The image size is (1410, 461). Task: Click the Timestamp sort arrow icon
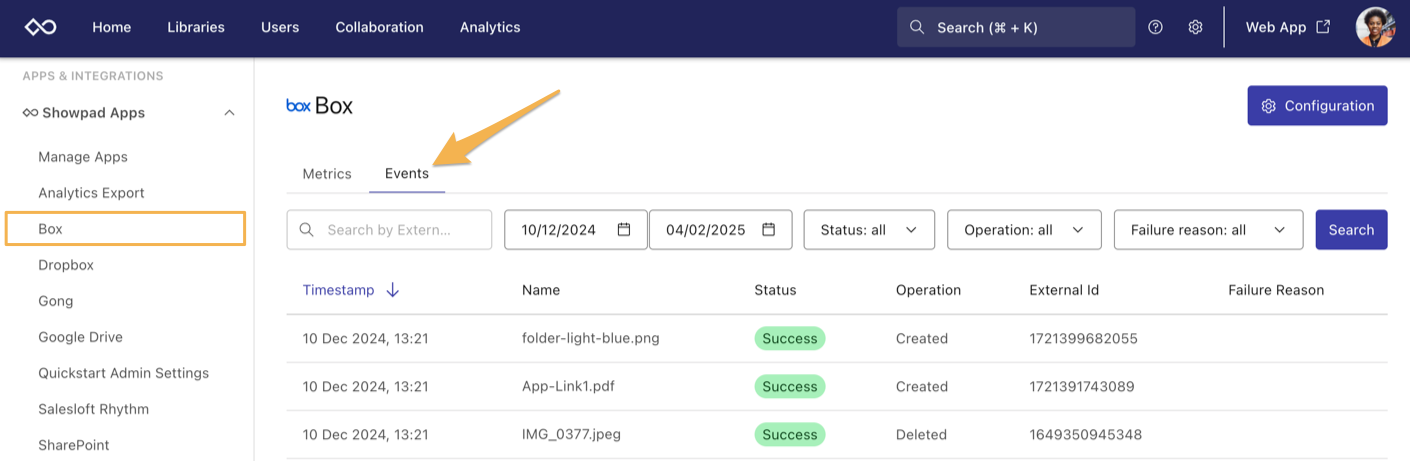click(x=393, y=290)
